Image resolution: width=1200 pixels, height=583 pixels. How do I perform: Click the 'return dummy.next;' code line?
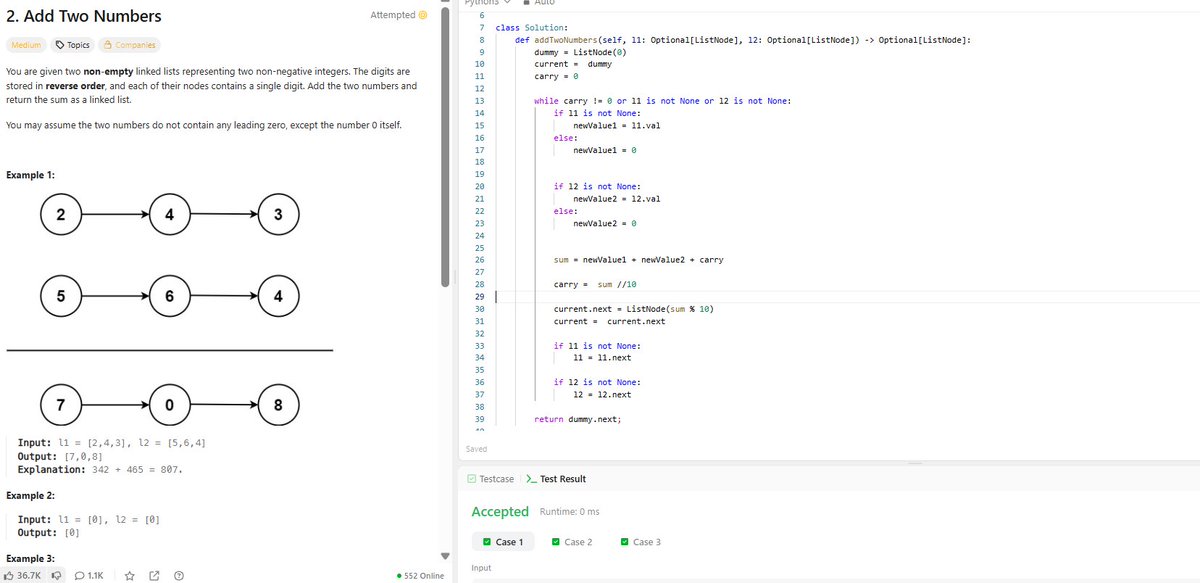tap(578, 420)
